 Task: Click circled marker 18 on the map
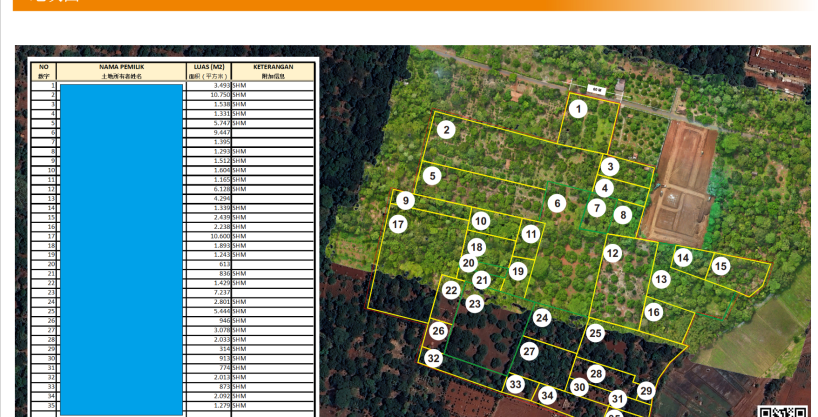coord(476,247)
